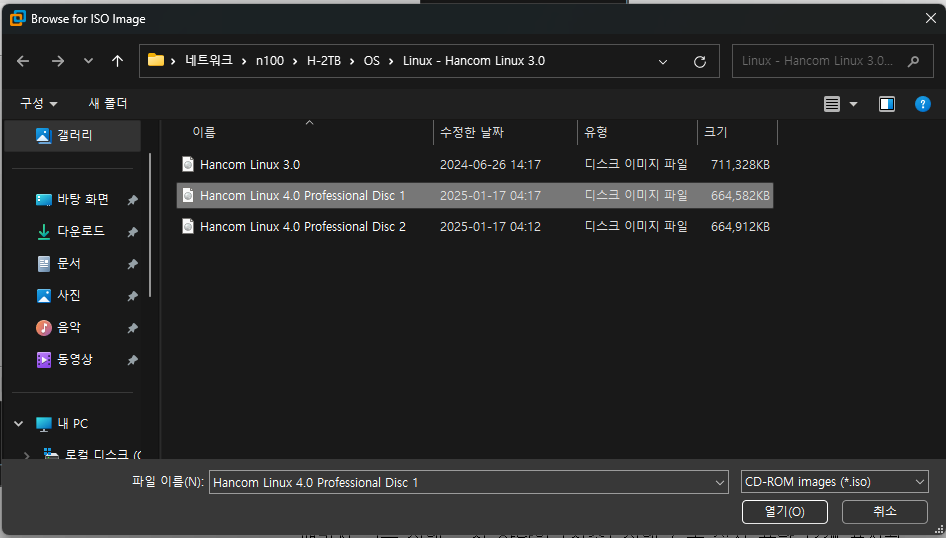Image resolution: width=946 pixels, height=538 pixels.
Task: Open view options dropdown arrow
Action: (x=853, y=104)
